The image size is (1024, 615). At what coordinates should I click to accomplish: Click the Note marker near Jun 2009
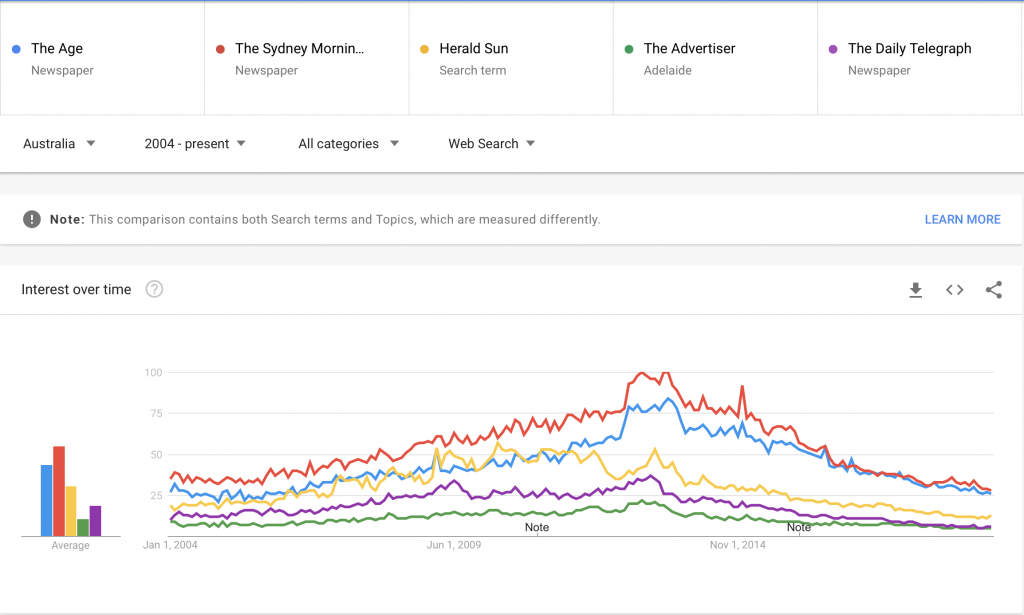(x=537, y=528)
